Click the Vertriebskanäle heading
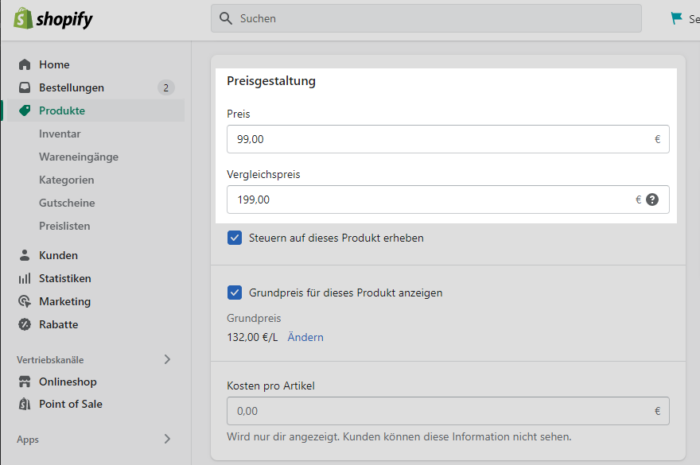 click(x=50, y=360)
